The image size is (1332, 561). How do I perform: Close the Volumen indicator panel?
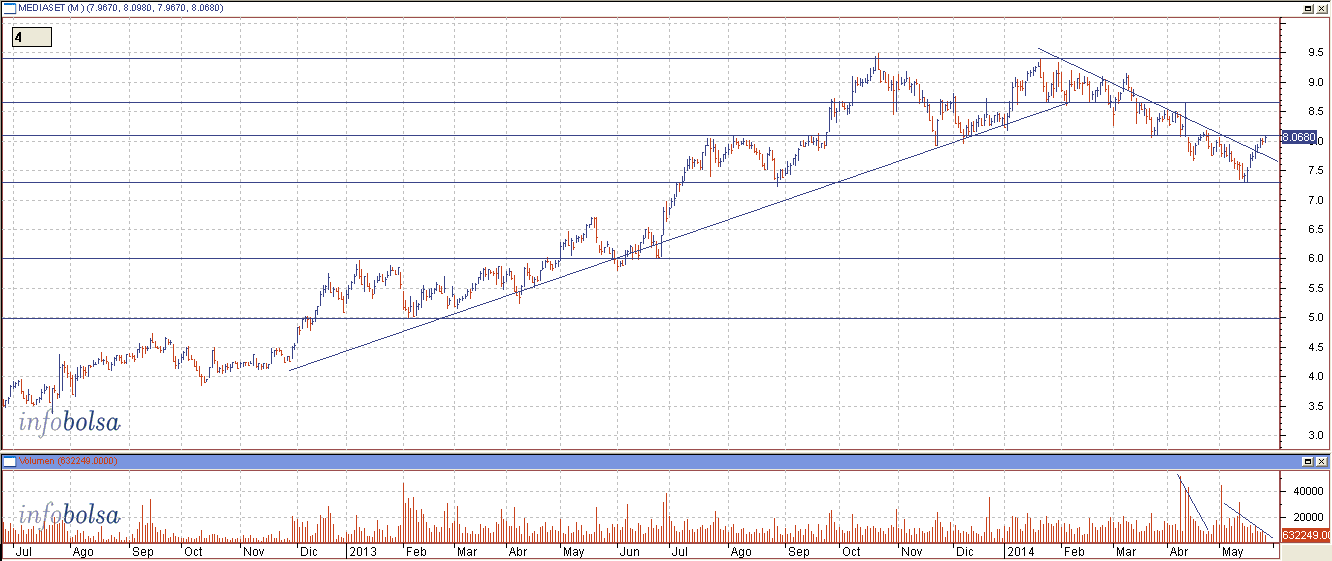click(x=1321, y=461)
